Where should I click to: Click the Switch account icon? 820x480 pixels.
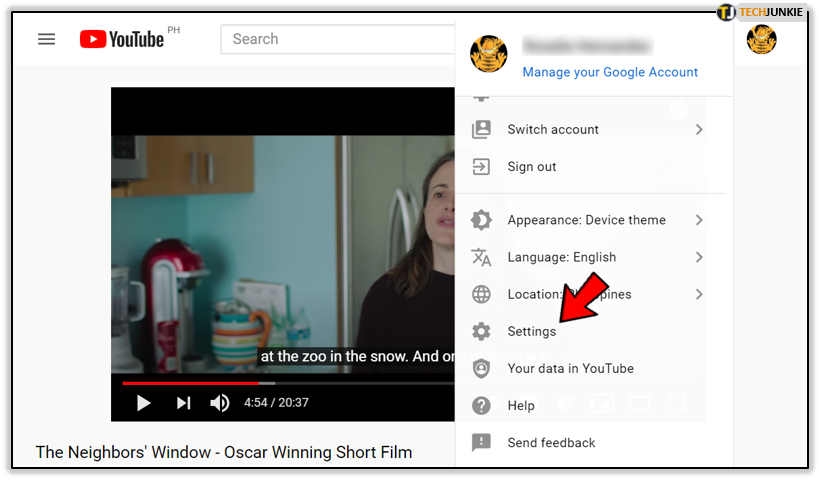tap(481, 129)
